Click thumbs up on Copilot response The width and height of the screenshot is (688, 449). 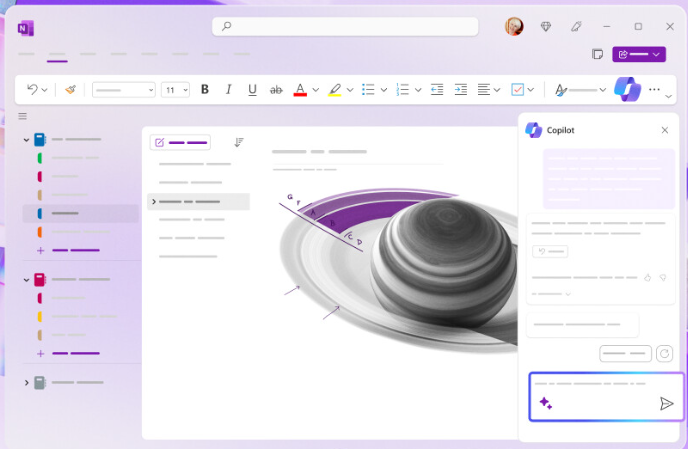[648, 277]
